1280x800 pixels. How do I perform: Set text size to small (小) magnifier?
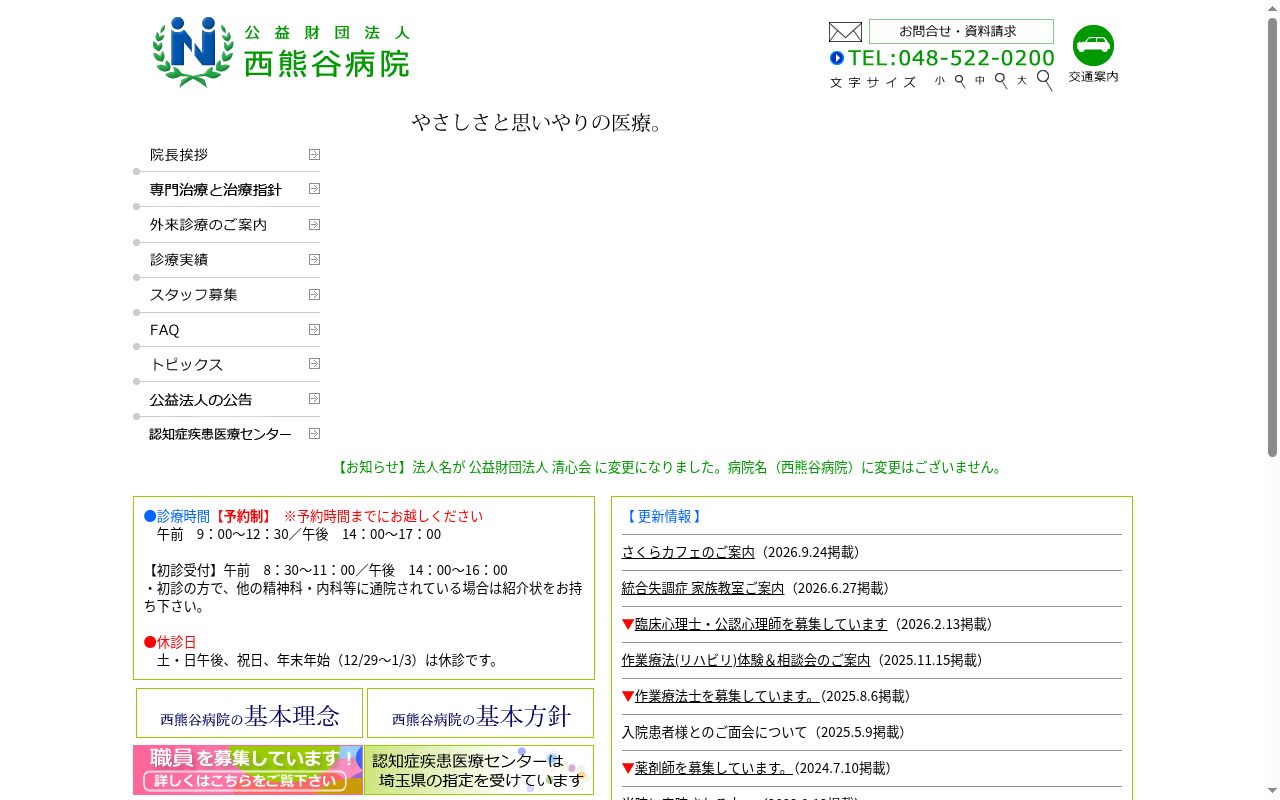pos(960,81)
